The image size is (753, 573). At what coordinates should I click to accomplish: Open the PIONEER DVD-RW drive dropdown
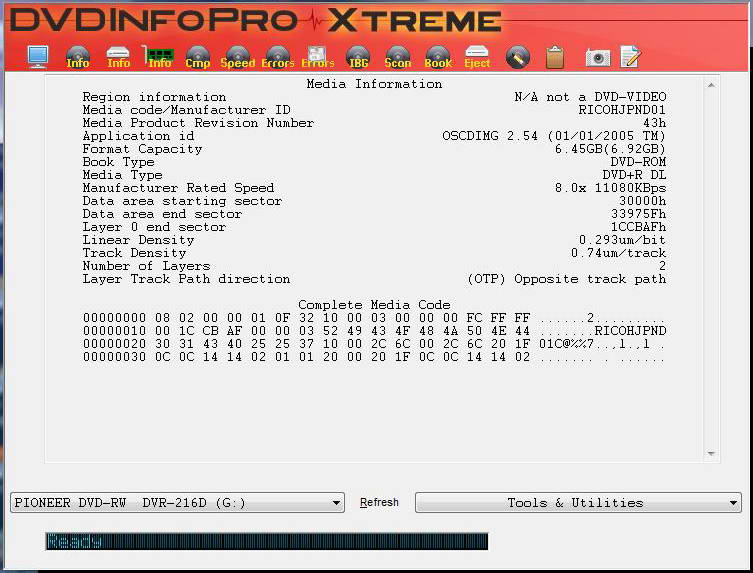177,503
